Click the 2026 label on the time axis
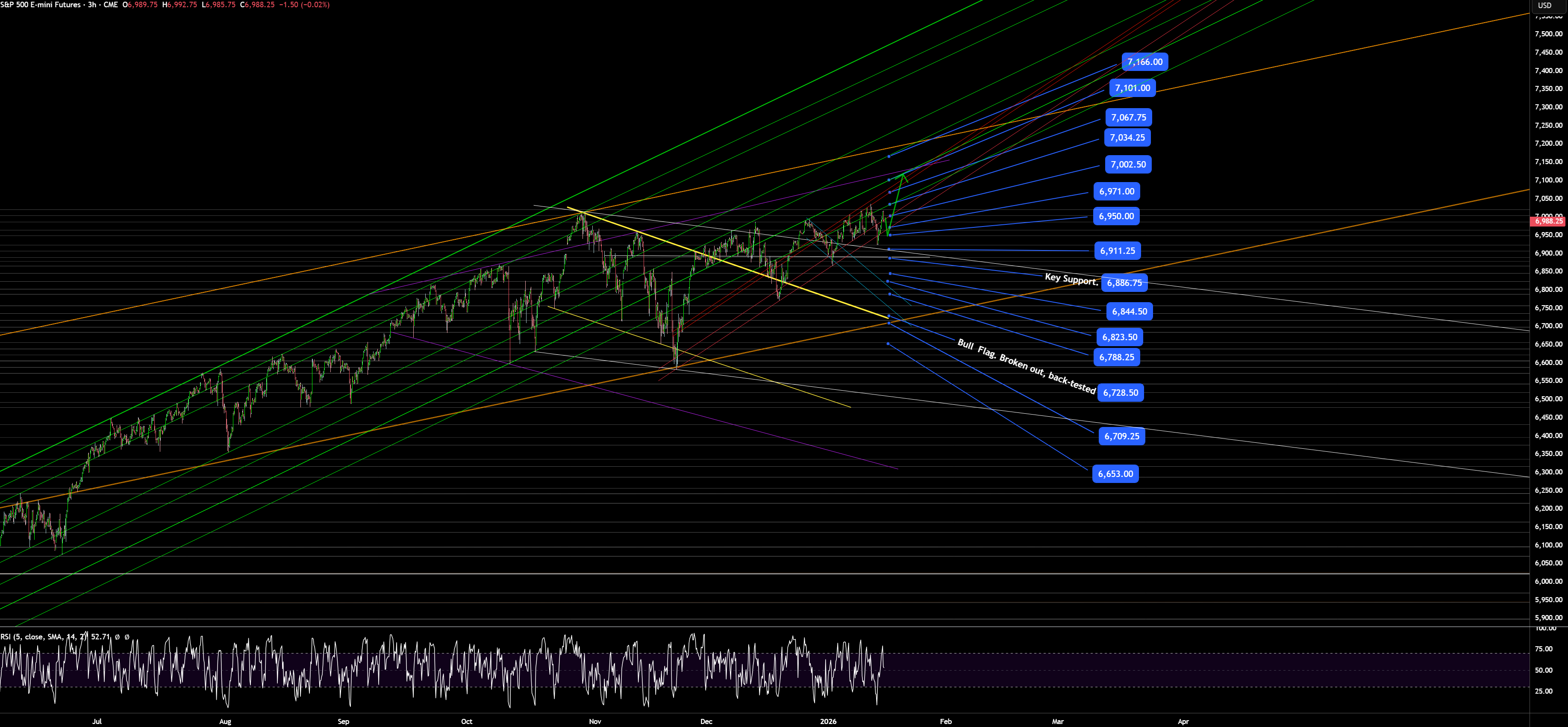Screen dimensions: 1568x727 pos(828,721)
